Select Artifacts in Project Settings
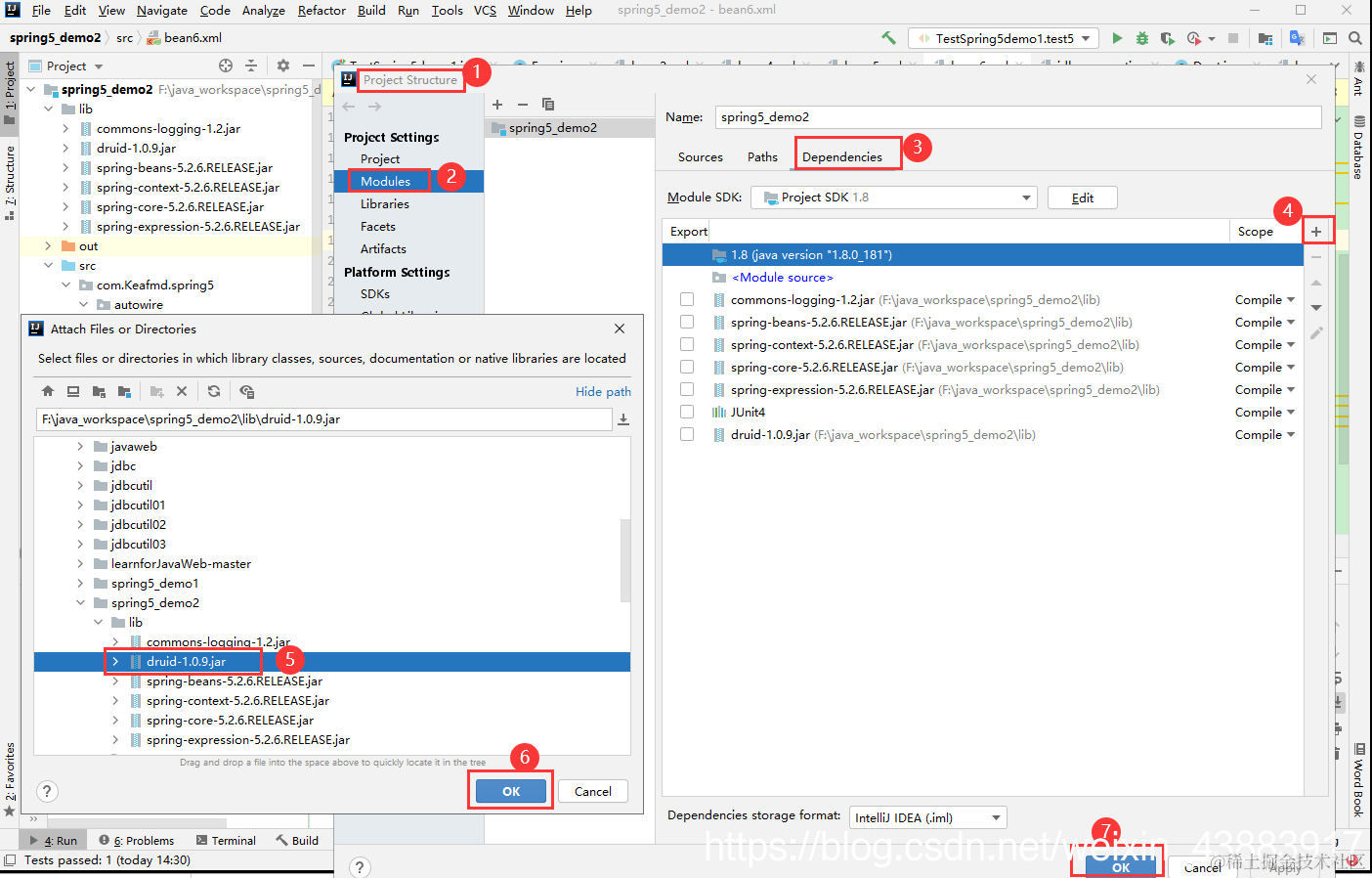Image resolution: width=1372 pixels, height=878 pixels. (383, 248)
